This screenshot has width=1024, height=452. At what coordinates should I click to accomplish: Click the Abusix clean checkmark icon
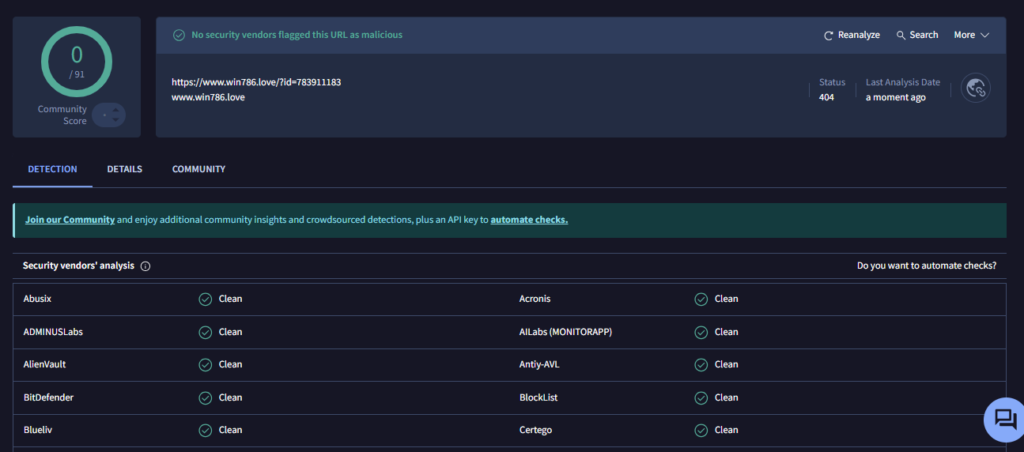coord(205,299)
